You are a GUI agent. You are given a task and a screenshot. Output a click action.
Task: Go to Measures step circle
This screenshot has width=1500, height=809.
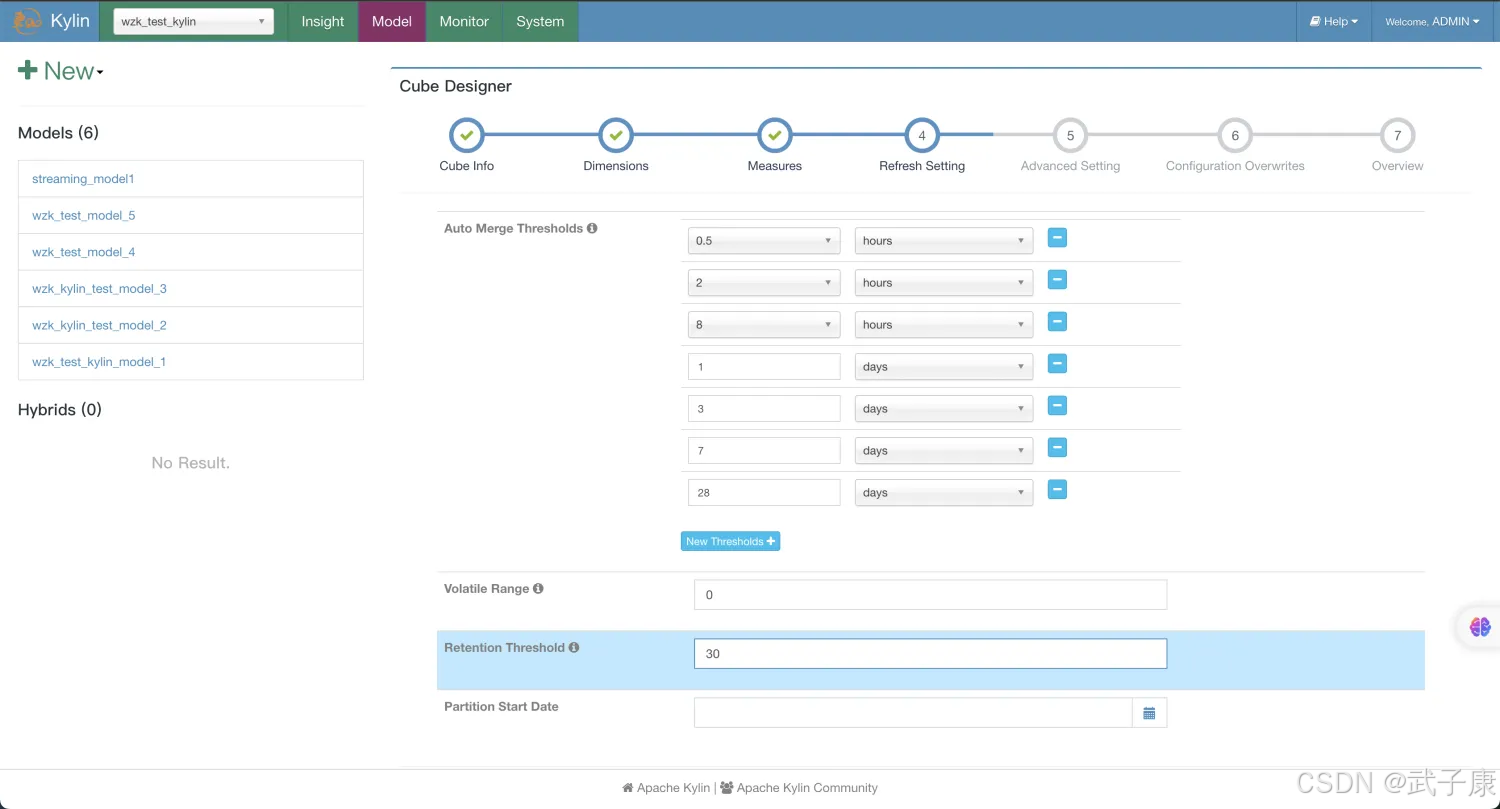click(775, 135)
